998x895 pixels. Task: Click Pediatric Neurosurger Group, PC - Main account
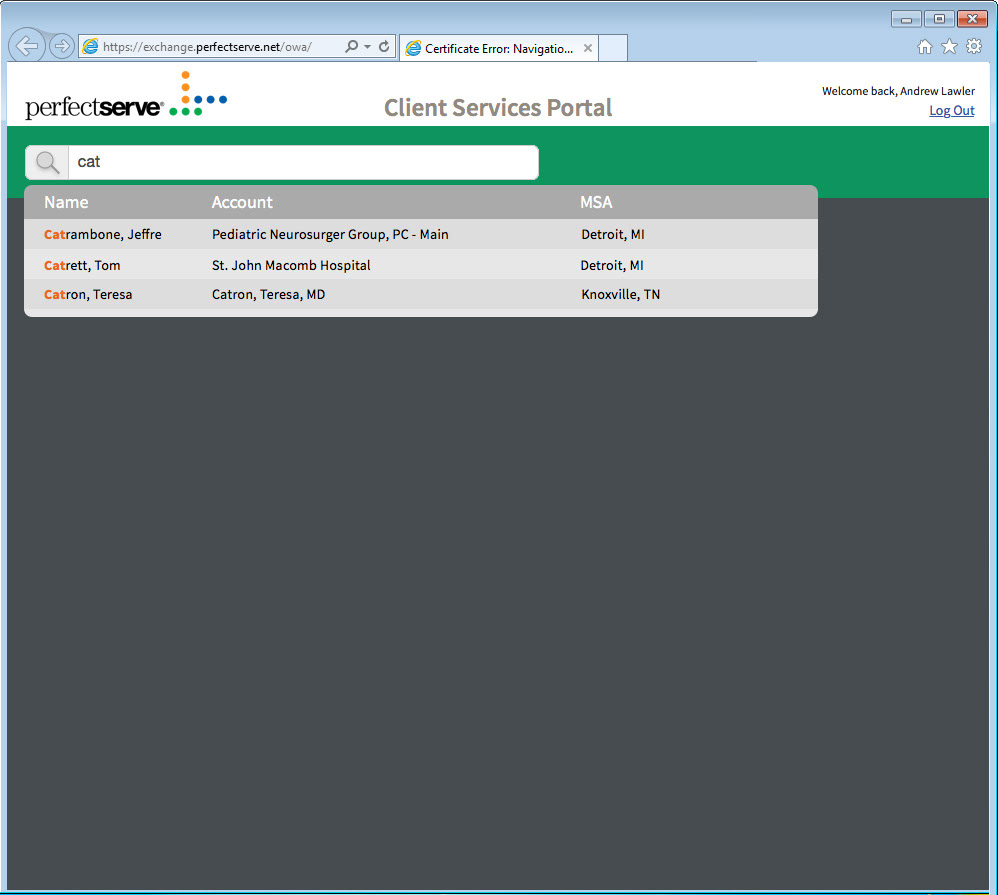point(330,234)
